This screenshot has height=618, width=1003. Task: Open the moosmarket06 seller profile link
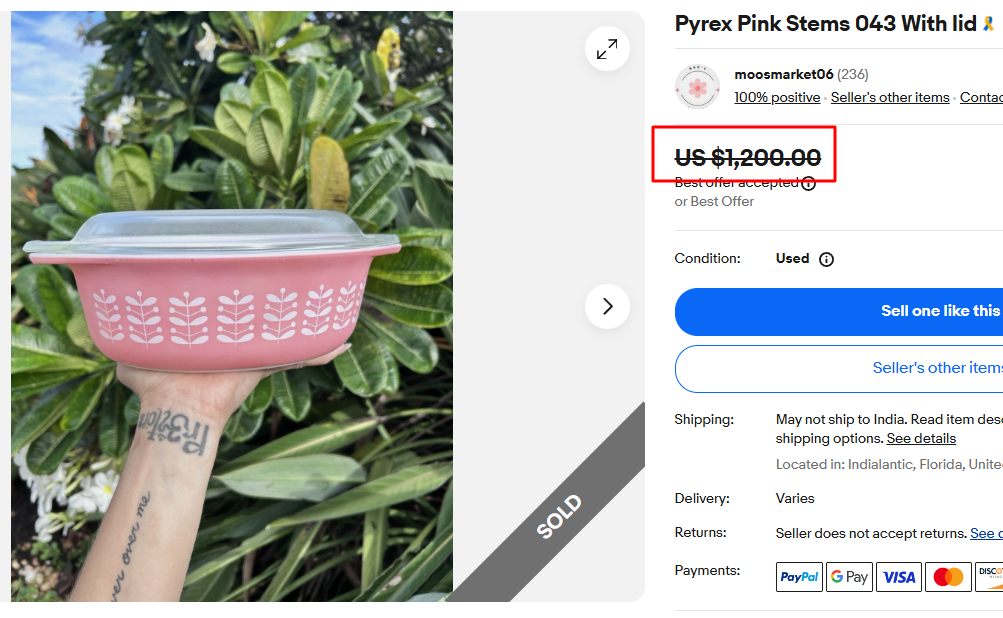click(783, 74)
